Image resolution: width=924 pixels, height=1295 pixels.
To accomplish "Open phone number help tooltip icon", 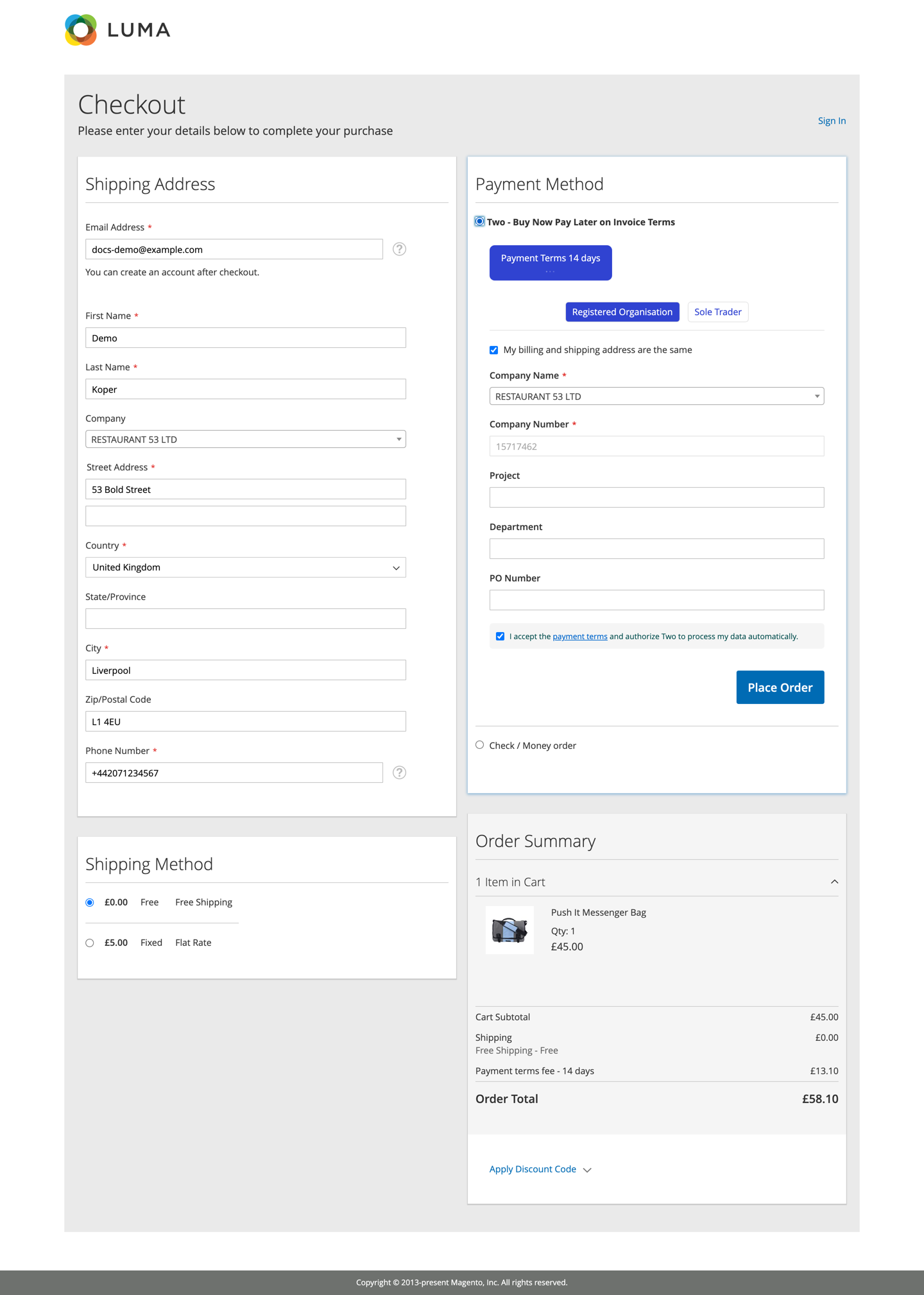I will [399, 773].
